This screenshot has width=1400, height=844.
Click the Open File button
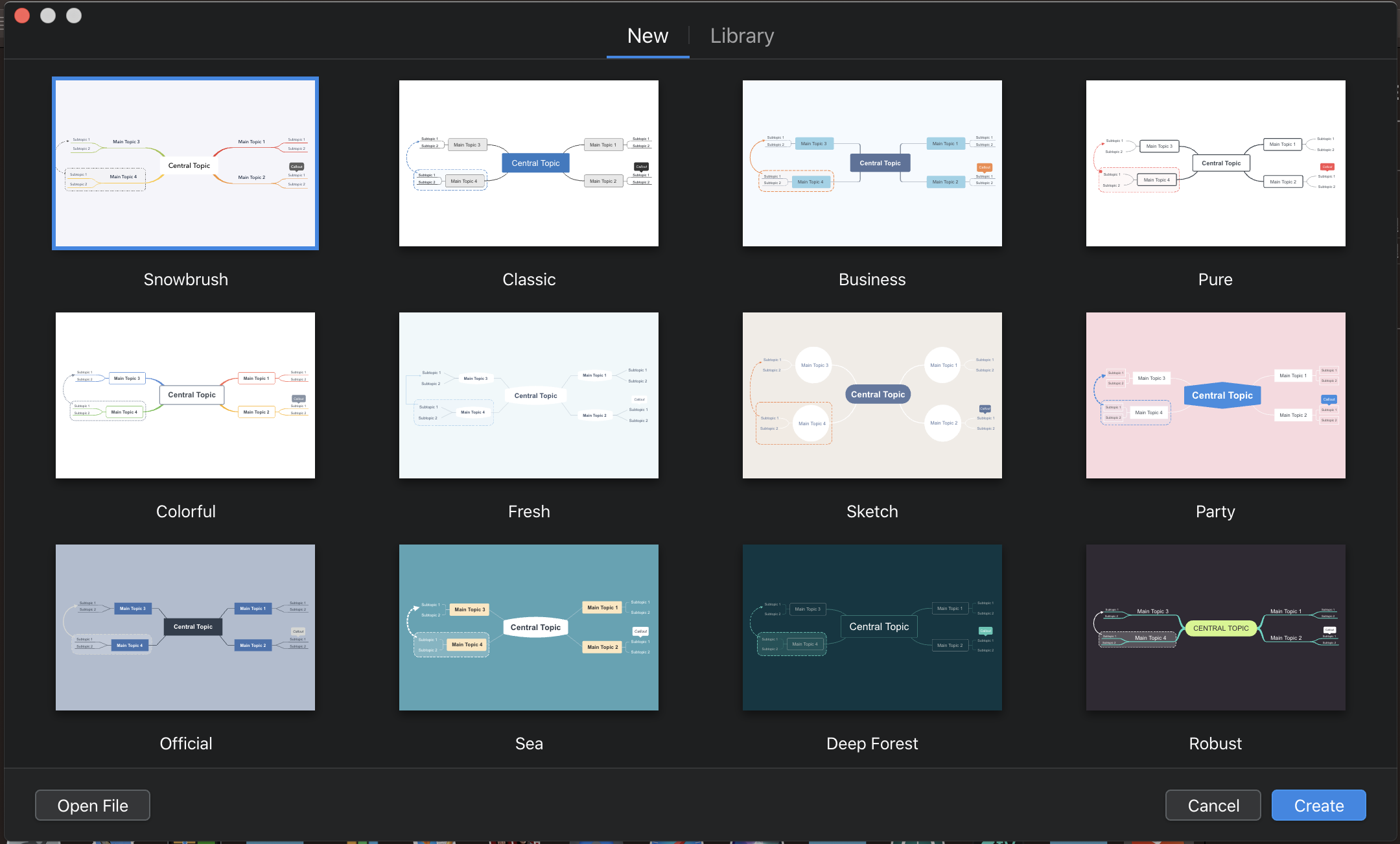click(x=93, y=805)
